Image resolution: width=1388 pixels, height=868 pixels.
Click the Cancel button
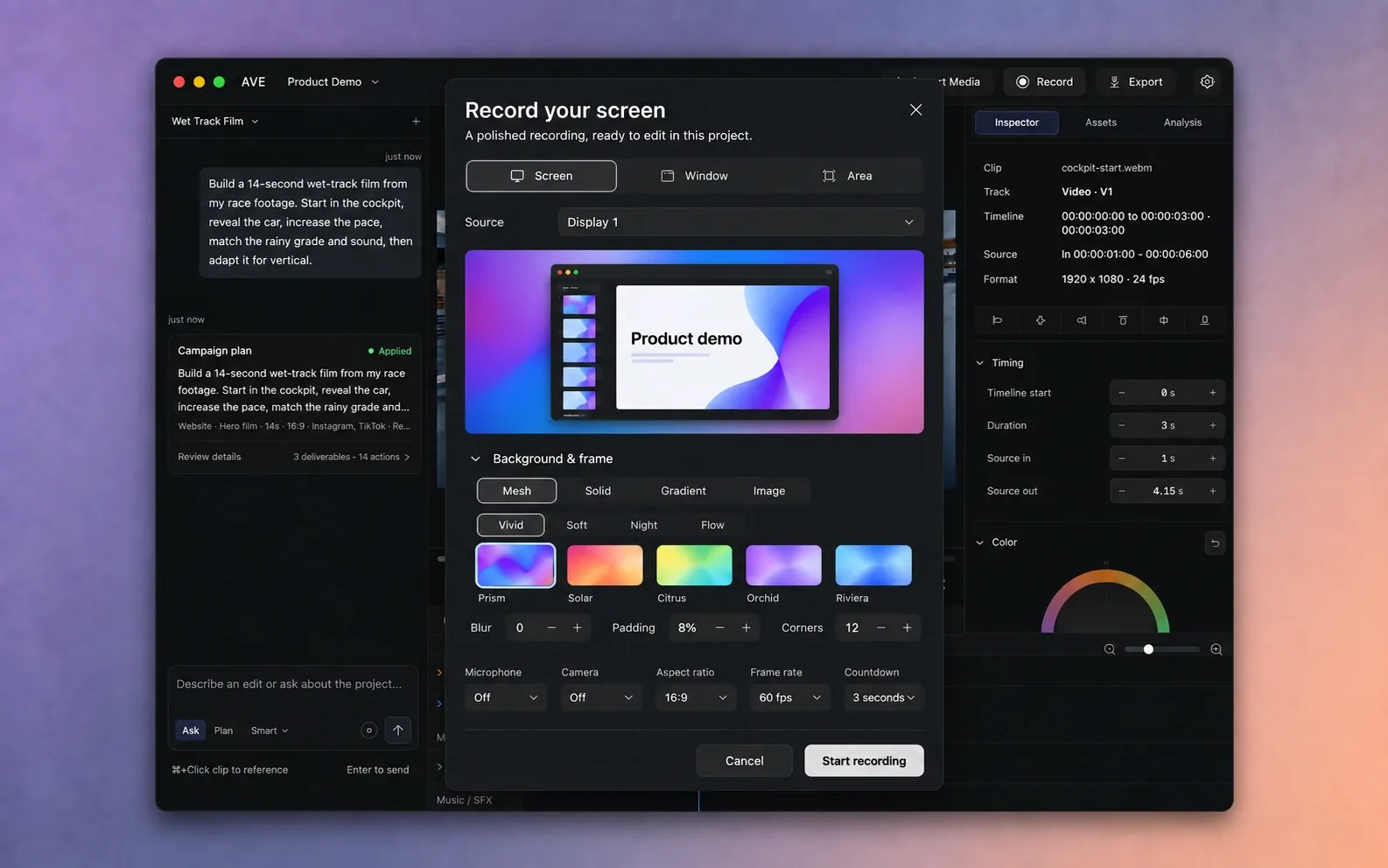tap(745, 760)
